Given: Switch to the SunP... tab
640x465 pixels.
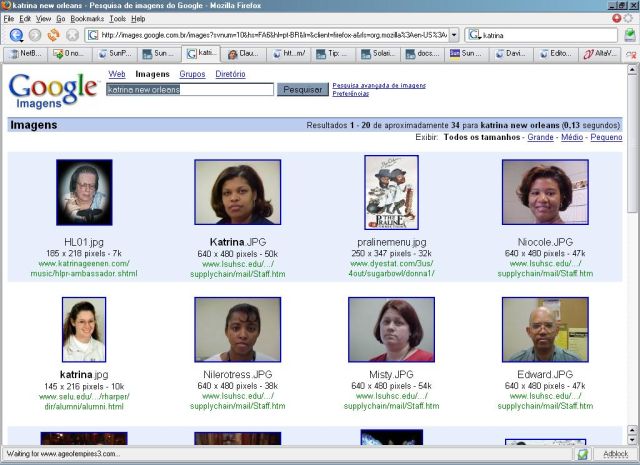Looking at the screenshot, I should click(116, 54).
